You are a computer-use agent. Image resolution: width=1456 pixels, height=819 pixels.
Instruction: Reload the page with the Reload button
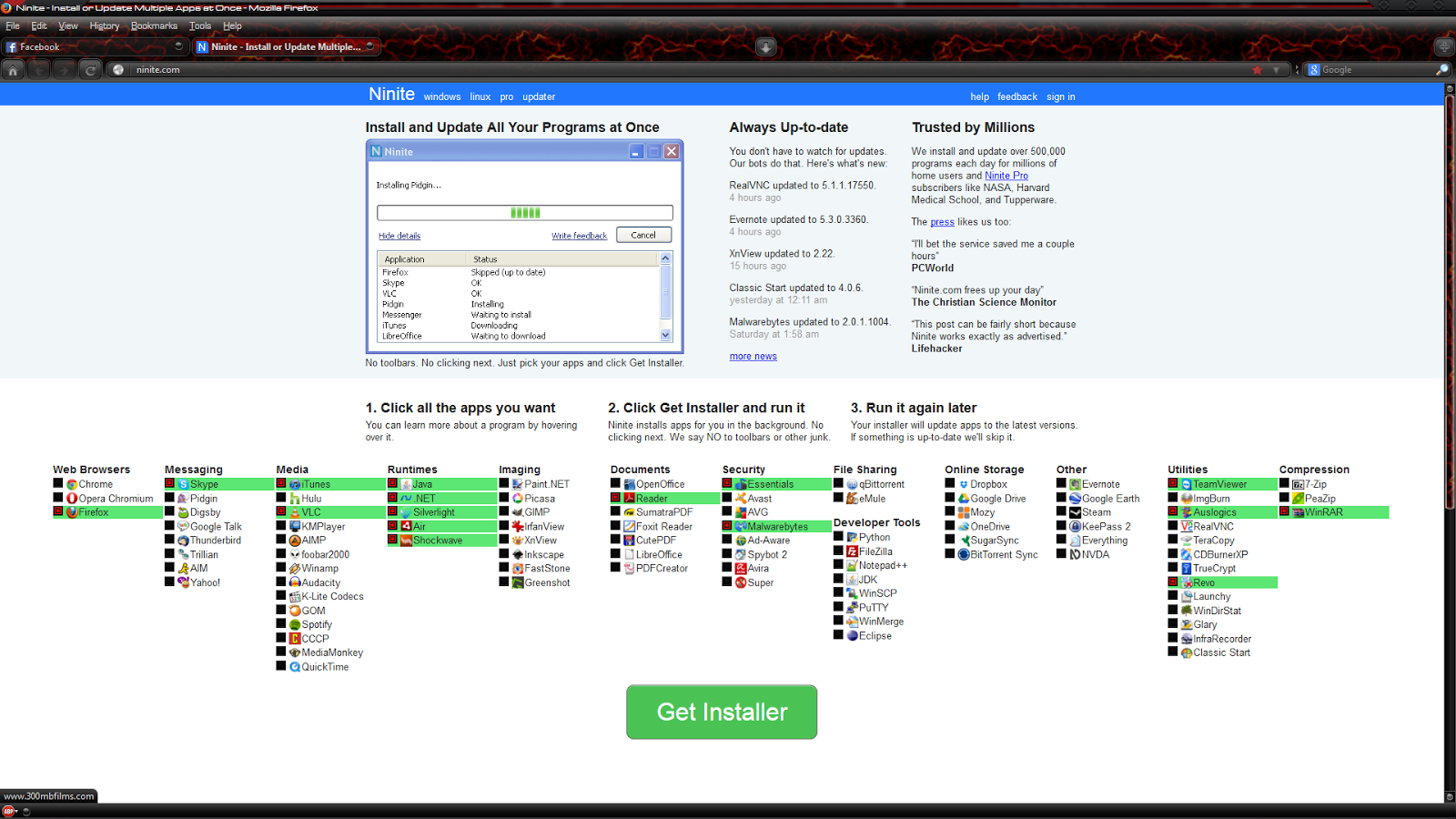[x=90, y=69]
